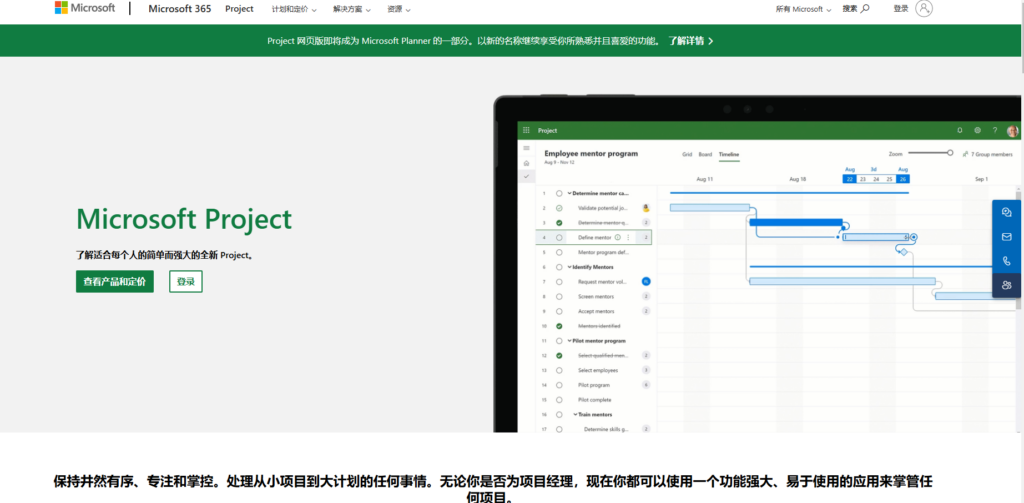Screen dimensions: 1024x503
Task: Open the 所有 Microsoft dropdown
Action: point(803,9)
